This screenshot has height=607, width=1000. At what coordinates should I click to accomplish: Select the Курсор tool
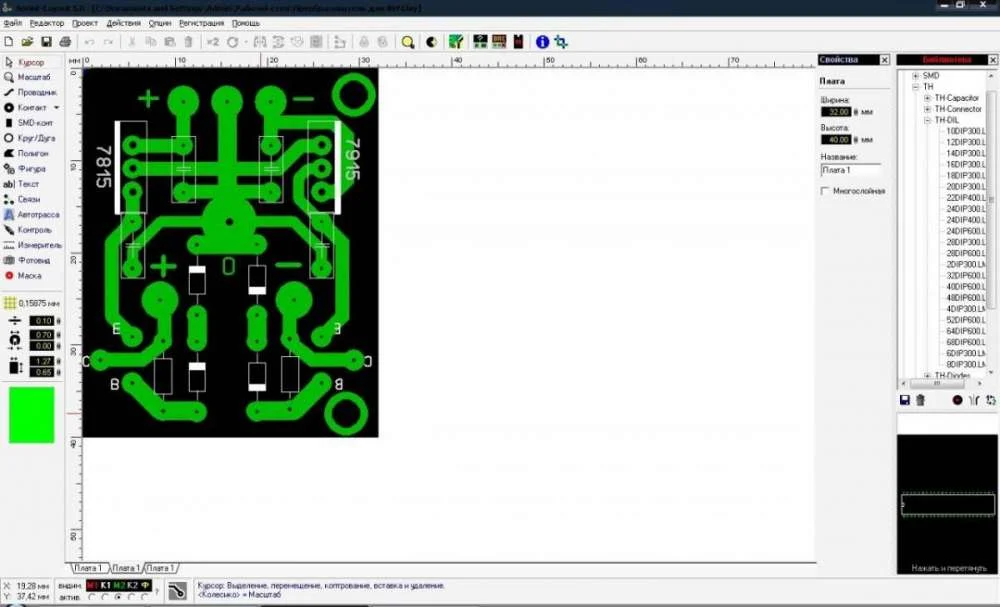coord(32,62)
